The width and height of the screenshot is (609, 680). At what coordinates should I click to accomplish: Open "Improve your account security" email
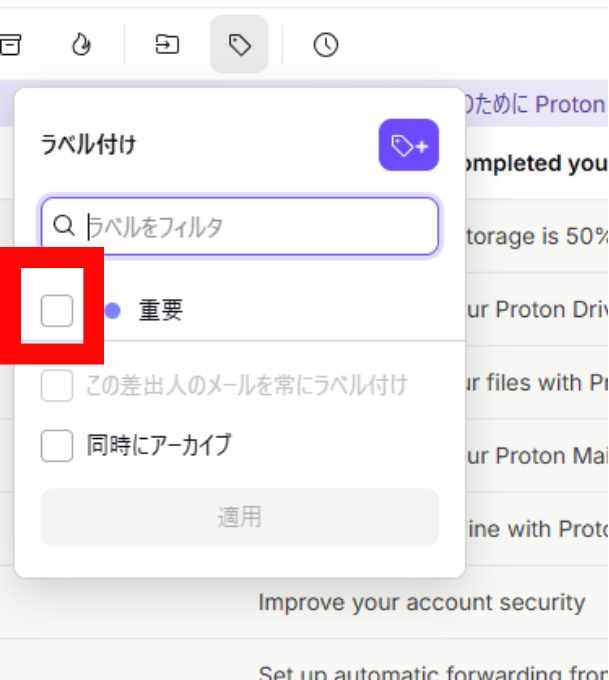click(422, 602)
